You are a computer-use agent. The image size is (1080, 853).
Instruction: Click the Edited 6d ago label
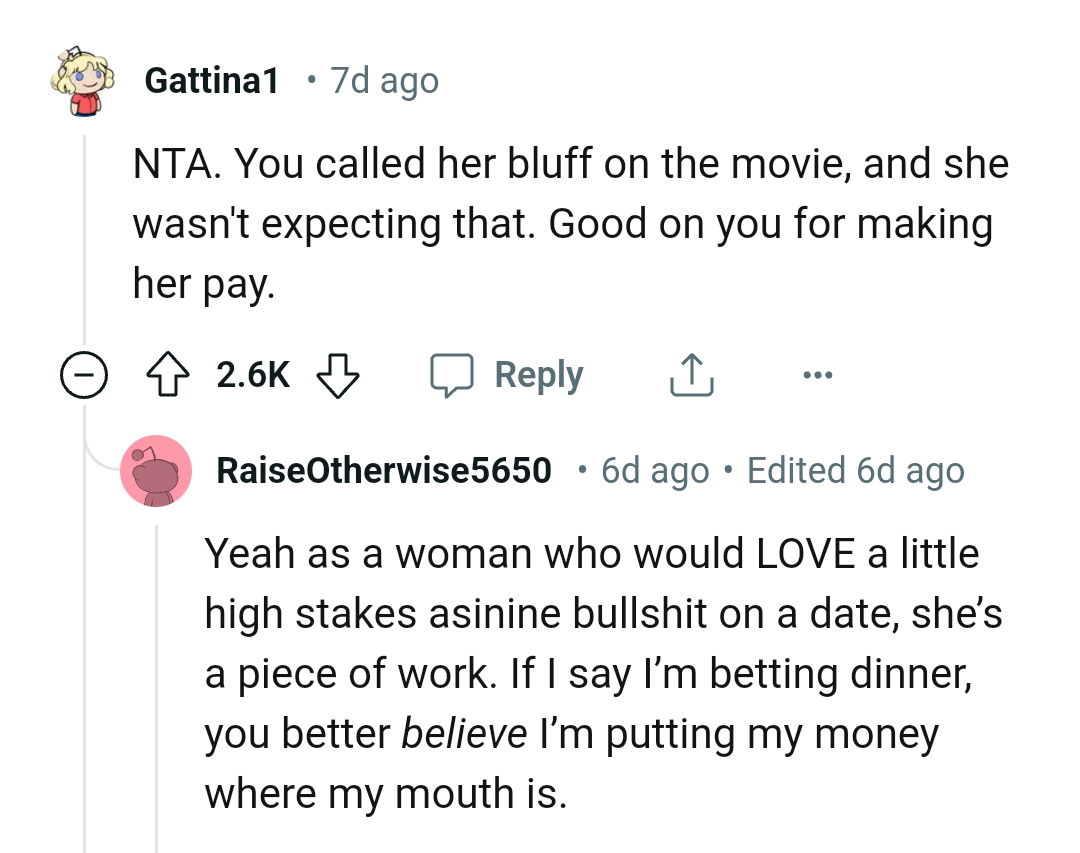(855, 470)
